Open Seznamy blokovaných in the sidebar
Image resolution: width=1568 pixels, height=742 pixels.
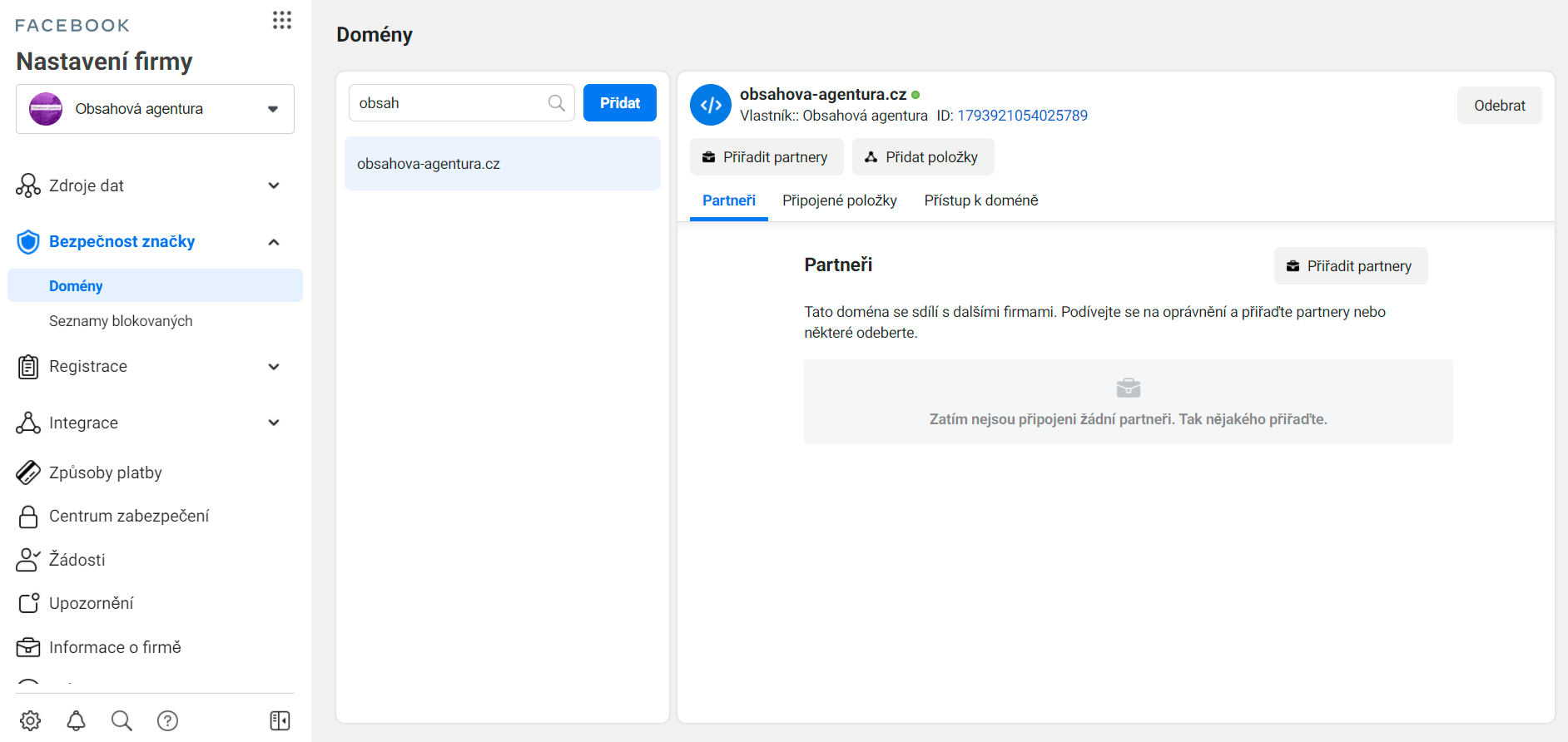[121, 321]
